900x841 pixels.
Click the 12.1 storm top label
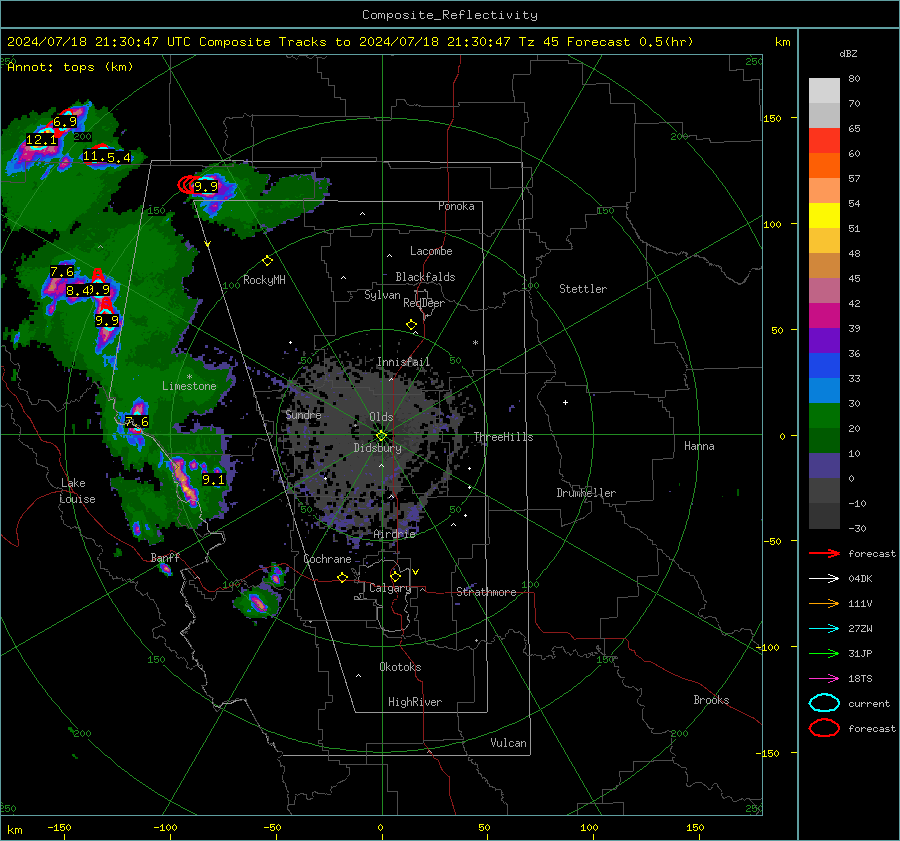[41, 139]
